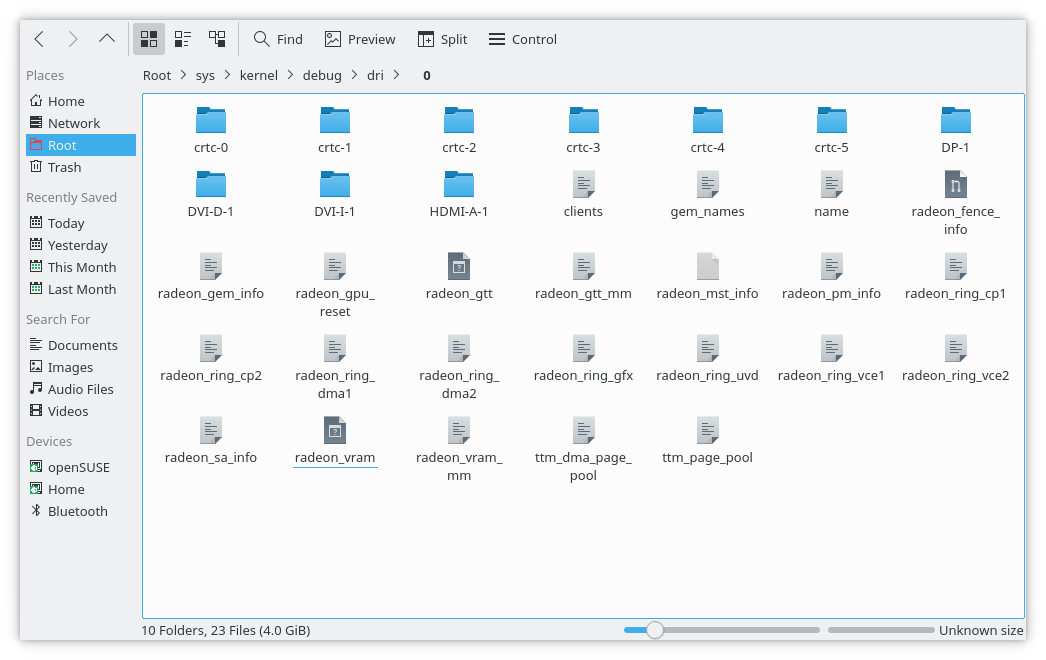Switch to Details tree view mode
Viewport: 1046px width, 660px height.
[x=217, y=39]
